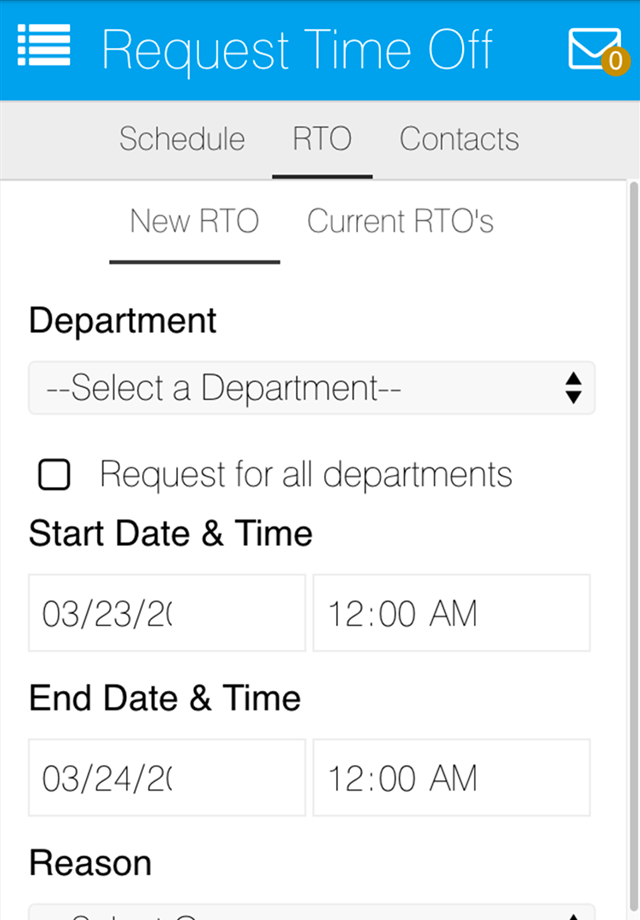Tap the orange zero notification badge
Image resolution: width=640 pixels, height=920 pixels.
pyautogui.click(x=615, y=61)
